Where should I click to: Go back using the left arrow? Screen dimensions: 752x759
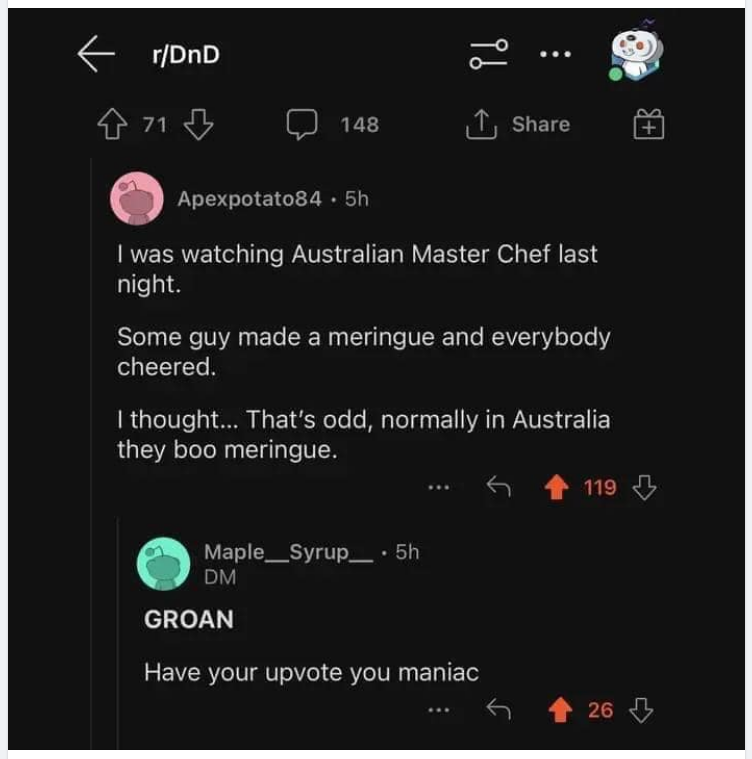96,54
